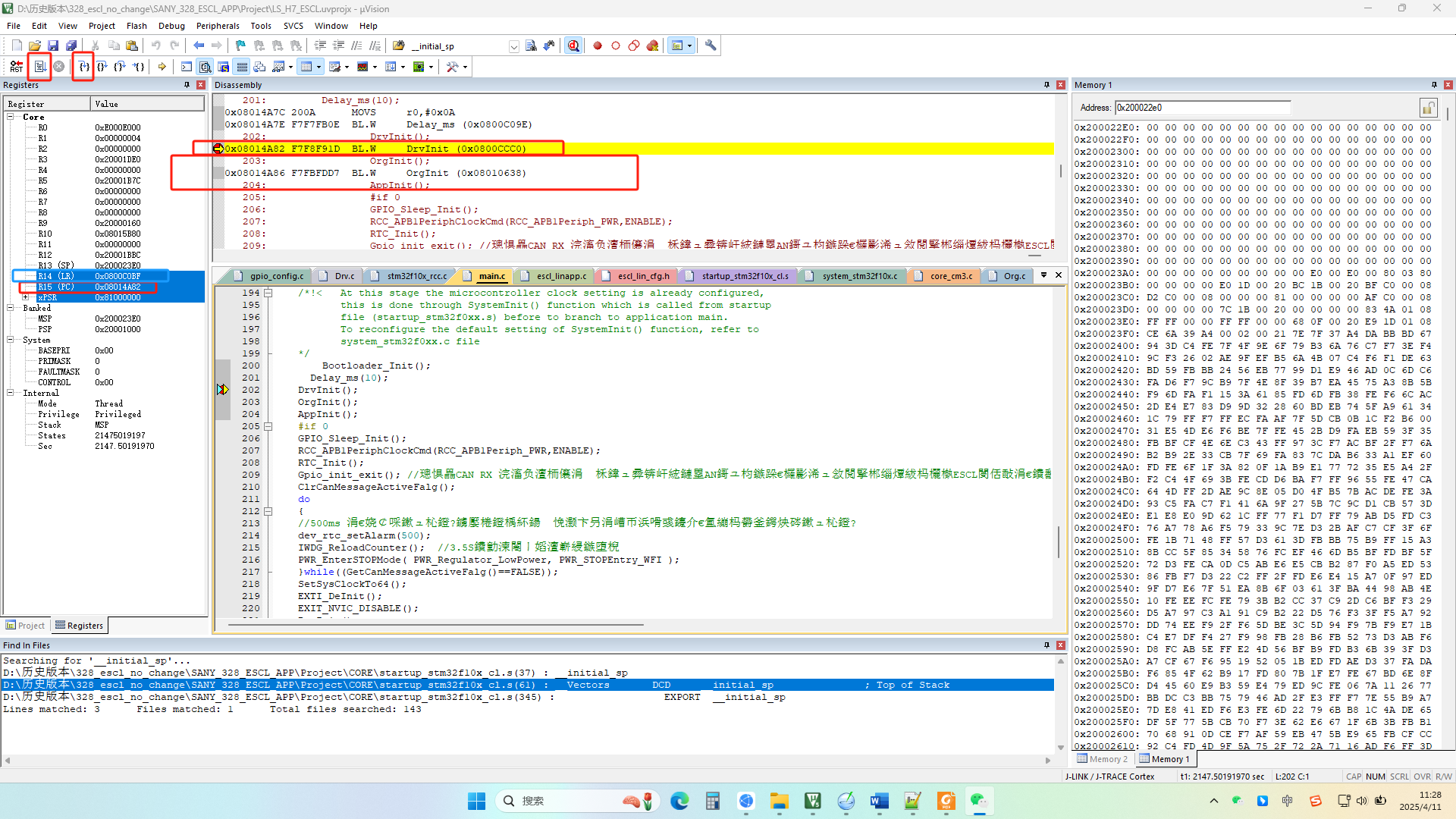This screenshot has height=819, width=1456.
Task: Click the Step Into debug icon
Action: click(x=83, y=67)
